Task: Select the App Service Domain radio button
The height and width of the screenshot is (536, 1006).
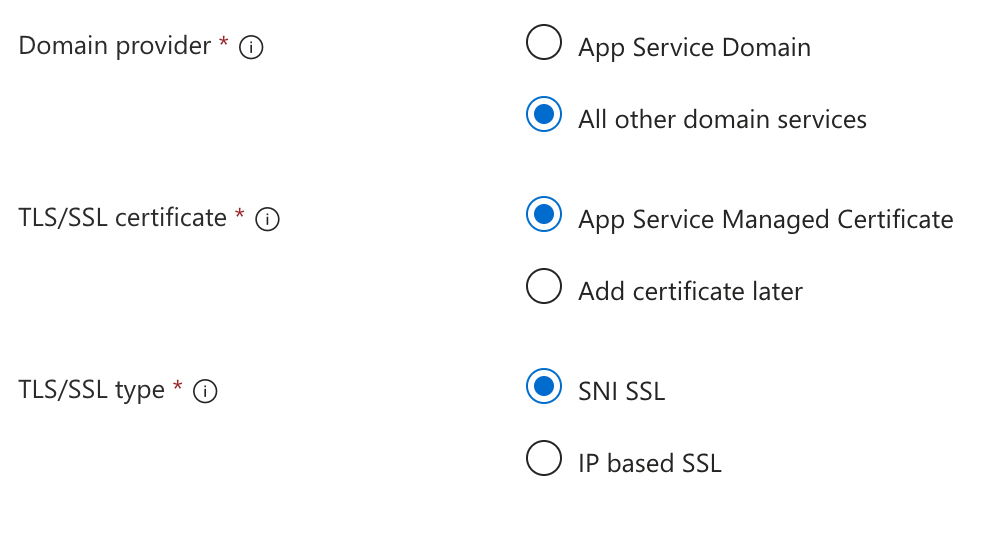Action: click(x=544, y=42)
